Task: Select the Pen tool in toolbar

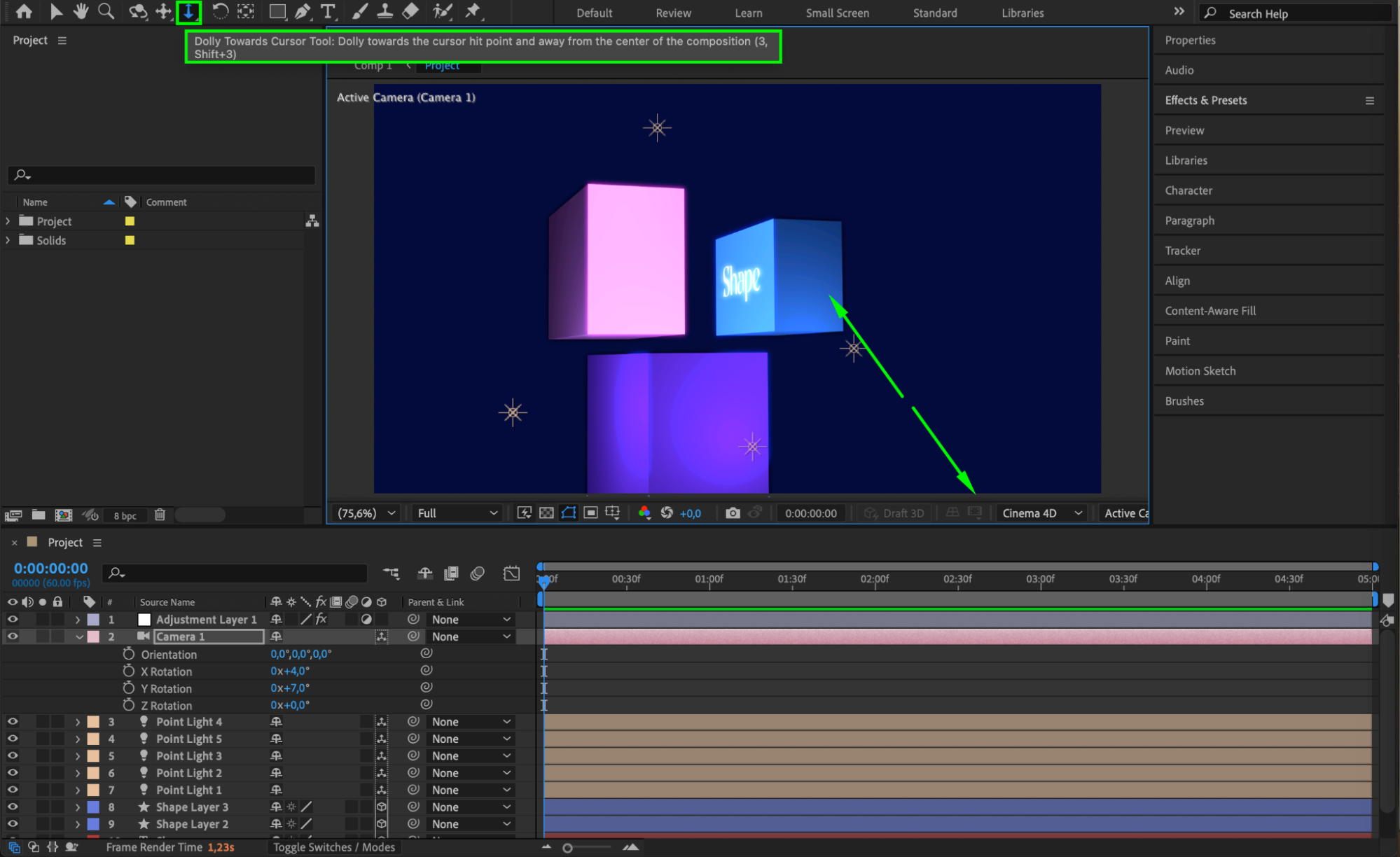Action: [303, 11]
